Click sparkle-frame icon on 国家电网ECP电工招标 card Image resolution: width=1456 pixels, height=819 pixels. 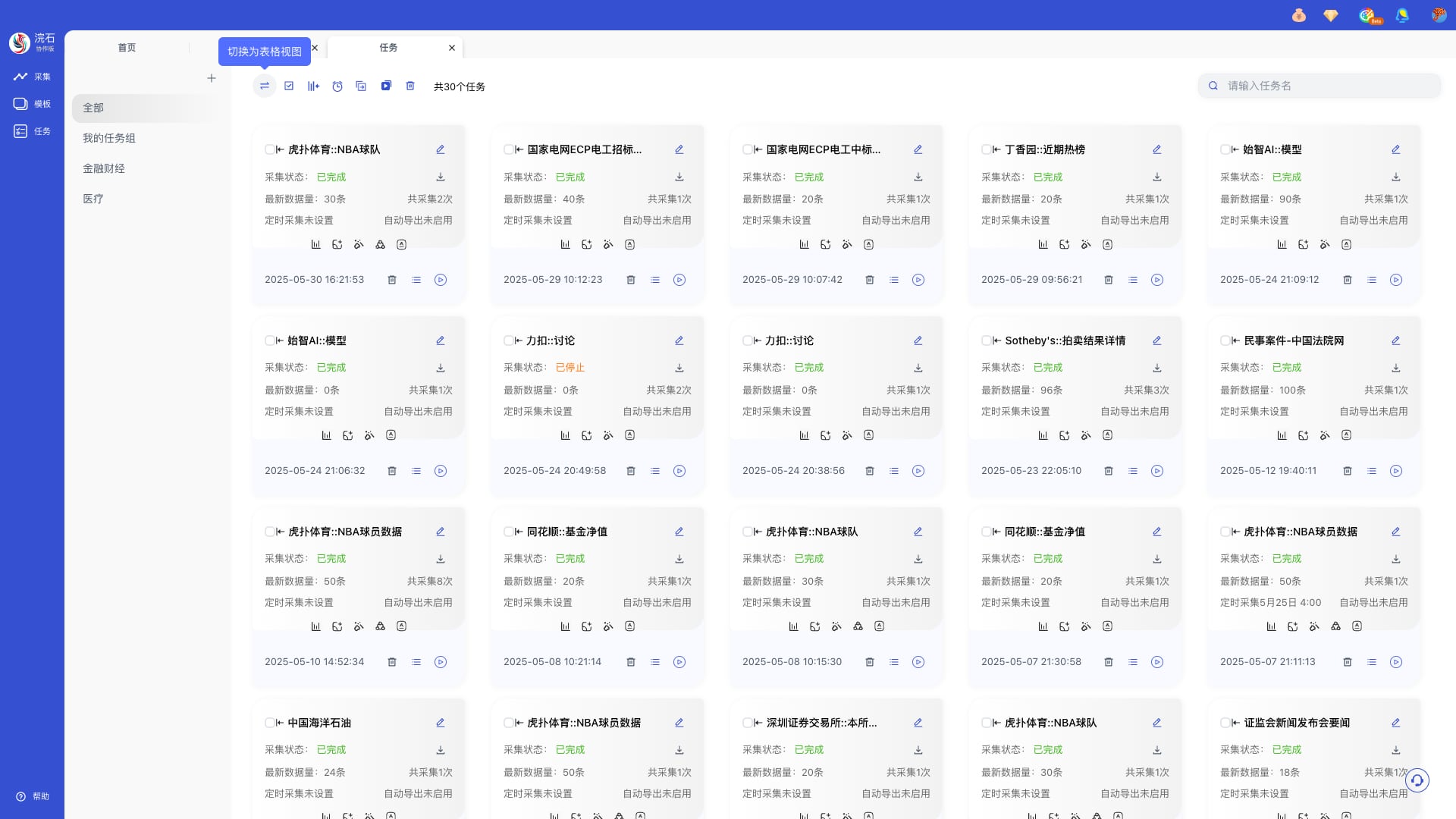tap(586, 245)
